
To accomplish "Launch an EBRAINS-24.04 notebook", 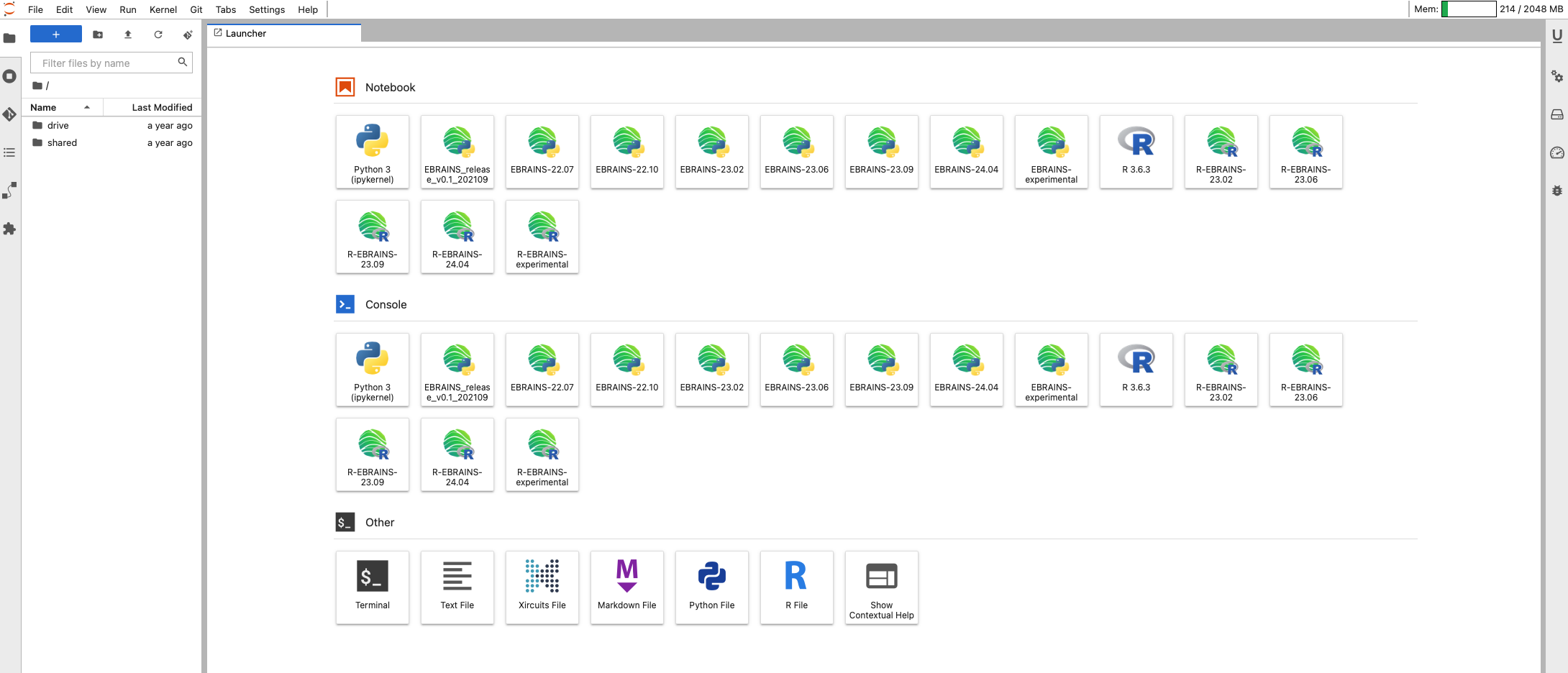I will tap(967, 152).
